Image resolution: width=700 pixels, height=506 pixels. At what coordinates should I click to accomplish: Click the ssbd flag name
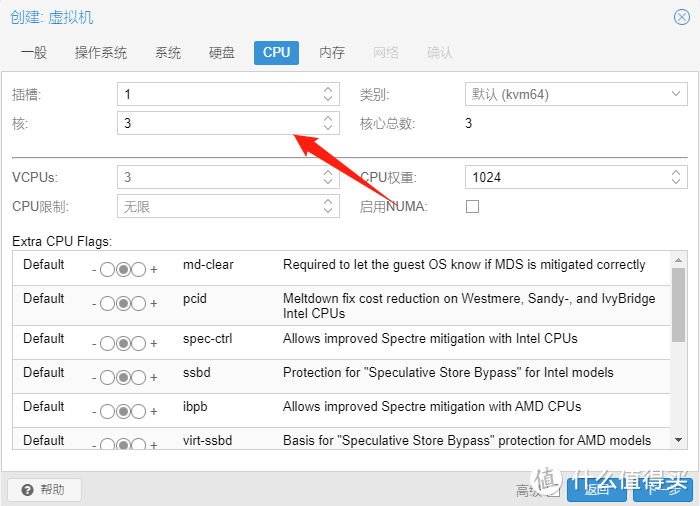(196, 372)
